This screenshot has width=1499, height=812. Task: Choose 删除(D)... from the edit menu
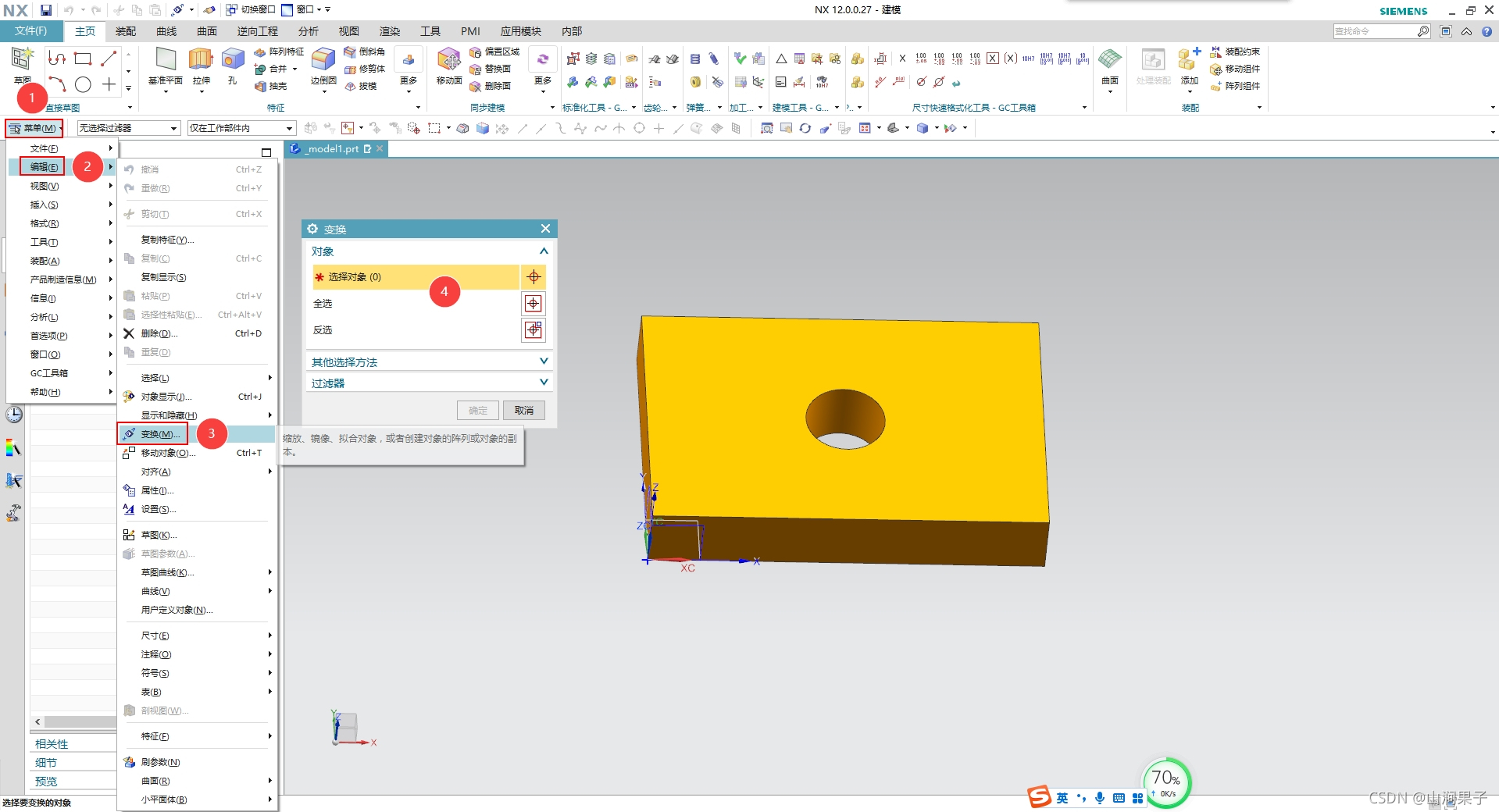tap(197, 333)
